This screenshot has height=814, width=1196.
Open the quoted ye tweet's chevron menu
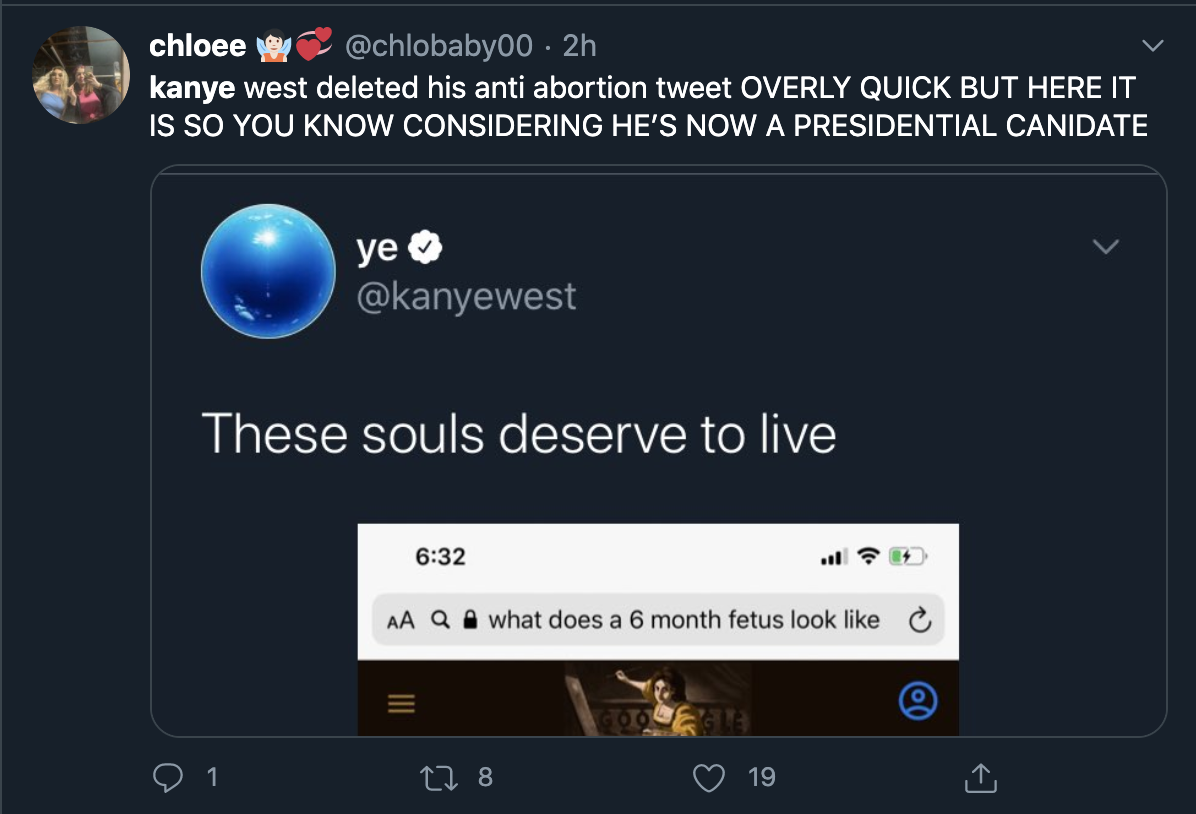[1105, 247]
